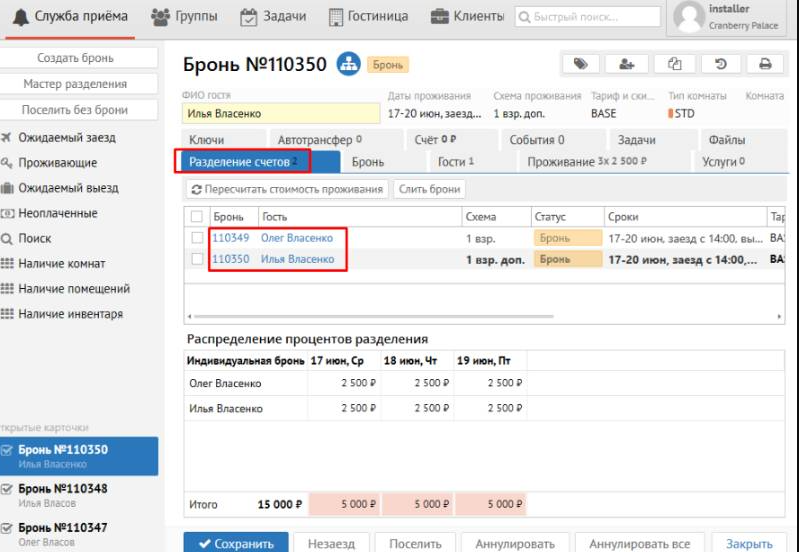799x552 pixels.
Task: Click the blue group hierarchy icon
Action: pos(348,64)
